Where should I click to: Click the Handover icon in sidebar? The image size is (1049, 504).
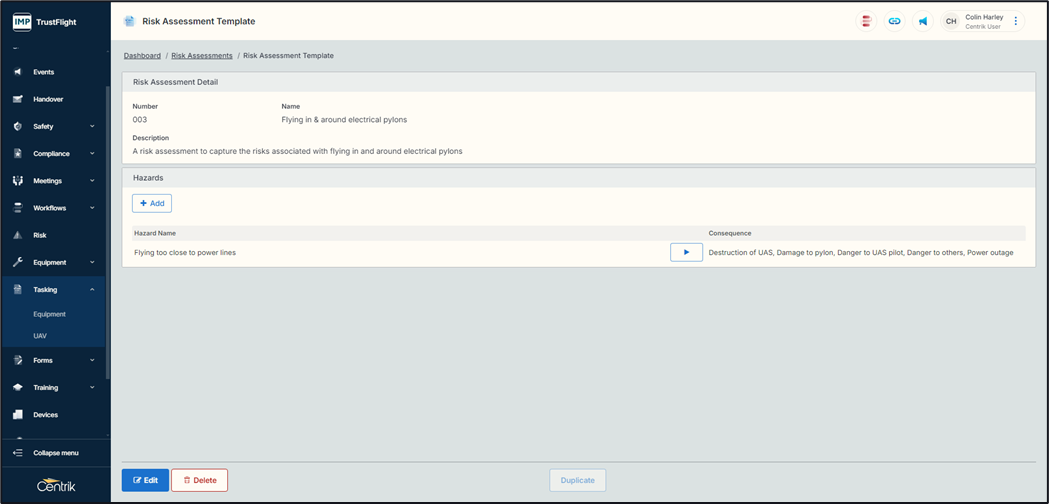pos(17,99)
